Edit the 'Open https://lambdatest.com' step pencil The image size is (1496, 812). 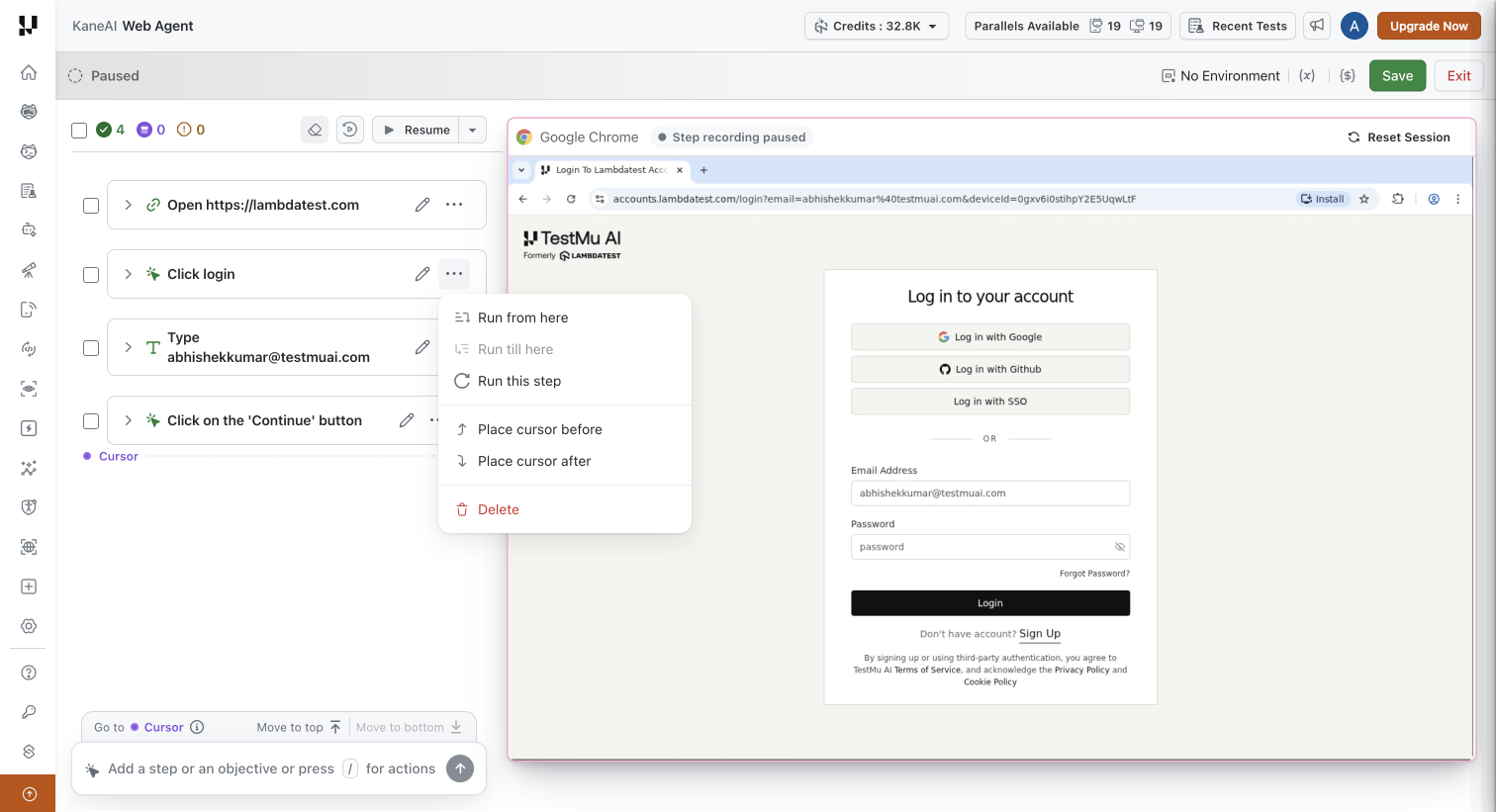click(422, 205)
